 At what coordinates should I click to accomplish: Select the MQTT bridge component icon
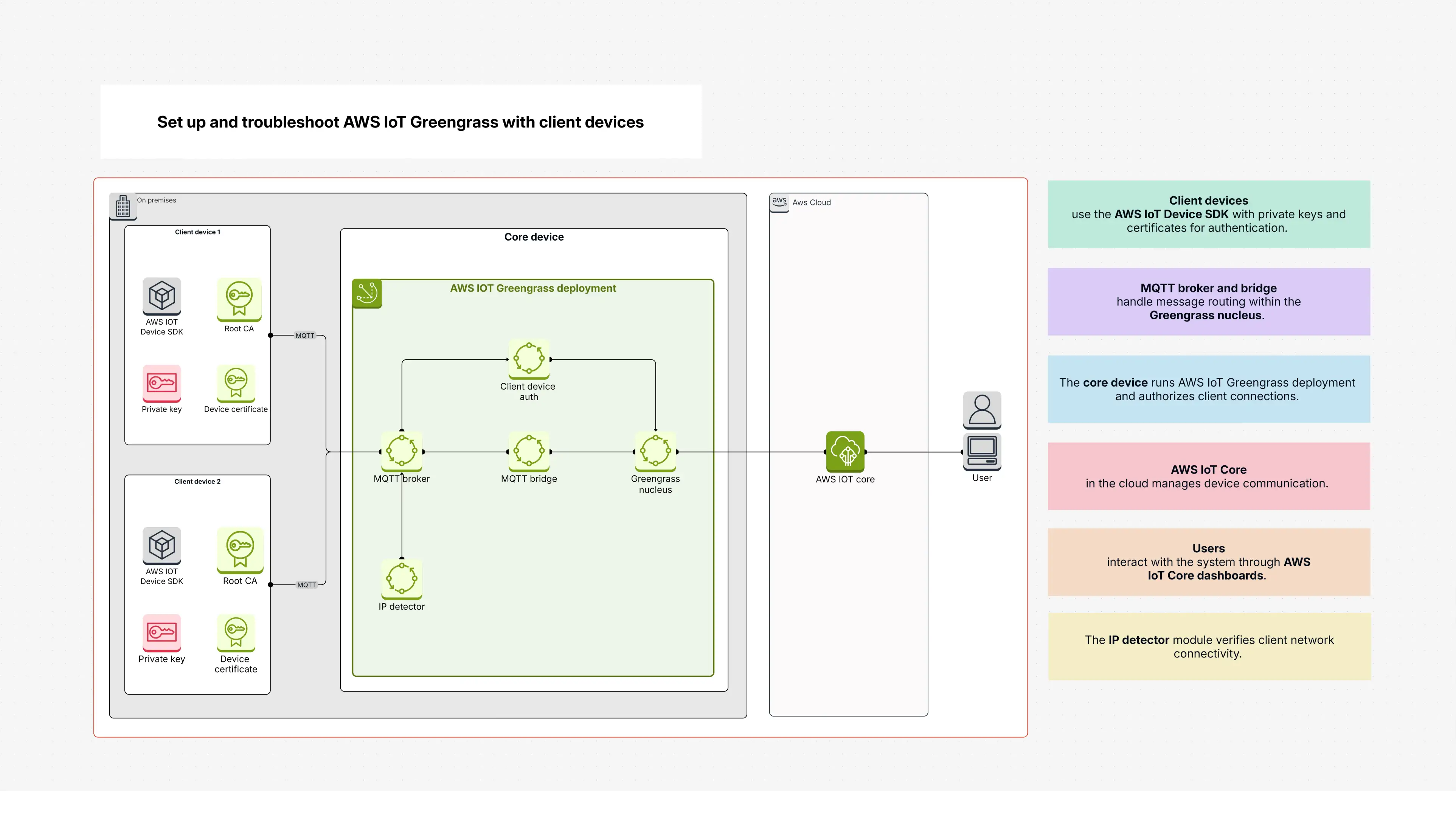pyautogui.click(x=529, y=452)
